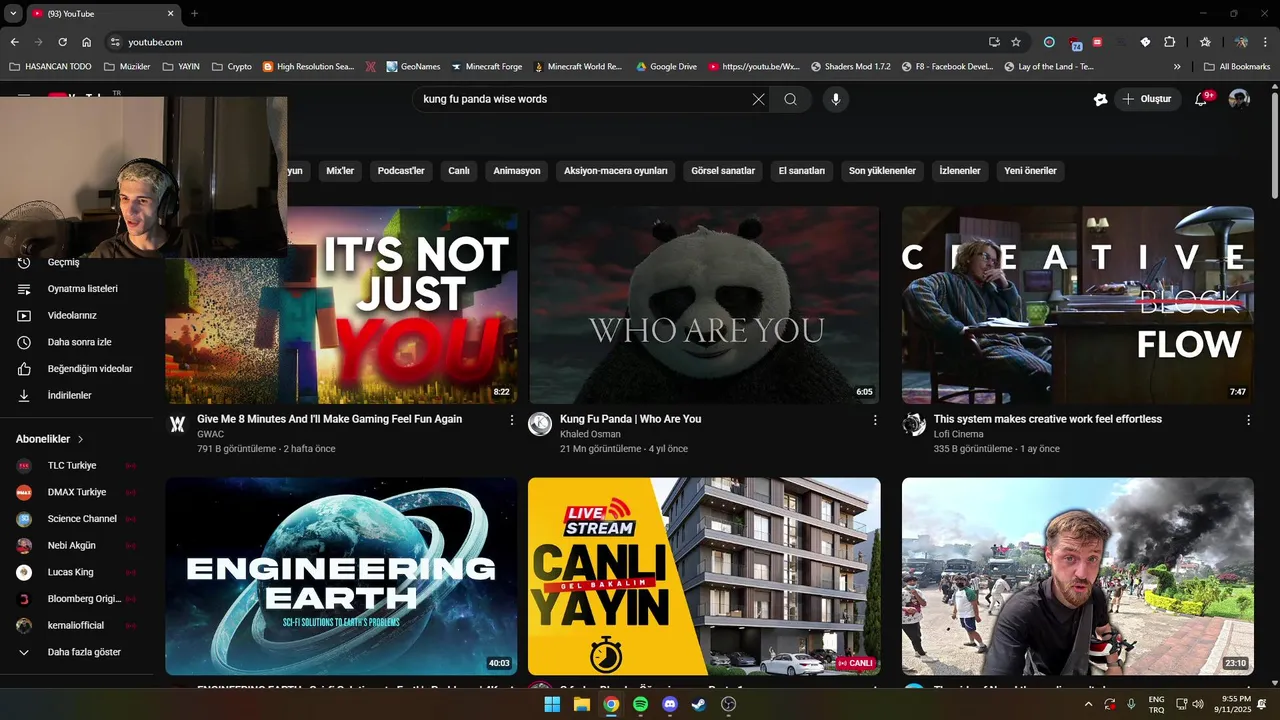The width and height of the screenshot is (1280, 720).
Task: Select the Görsel sanatlar filter chip
Action: coord(723,171)
